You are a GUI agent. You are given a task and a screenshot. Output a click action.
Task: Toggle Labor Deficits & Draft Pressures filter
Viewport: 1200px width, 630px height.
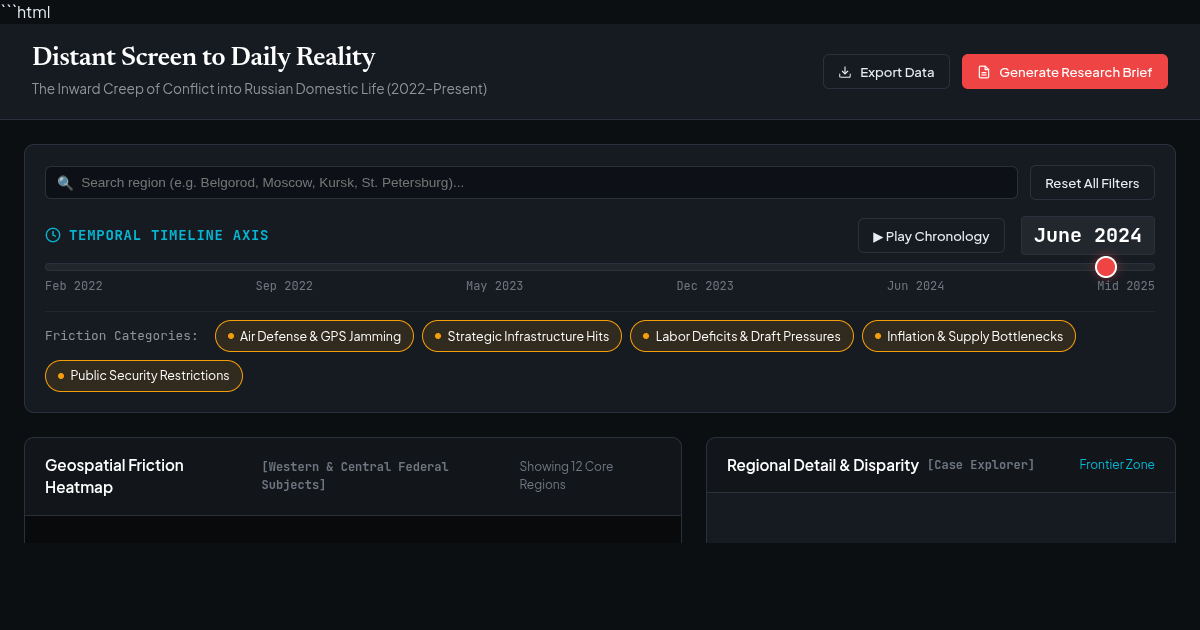coord(742,336)
